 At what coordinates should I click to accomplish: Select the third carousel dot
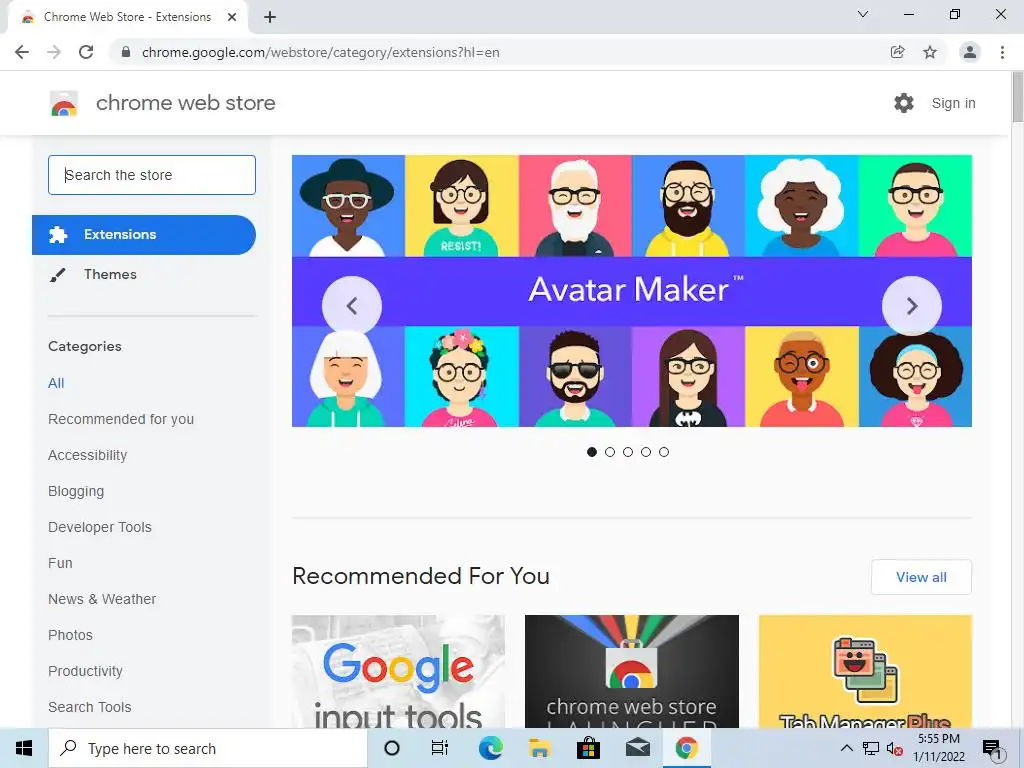click(628, 452)
